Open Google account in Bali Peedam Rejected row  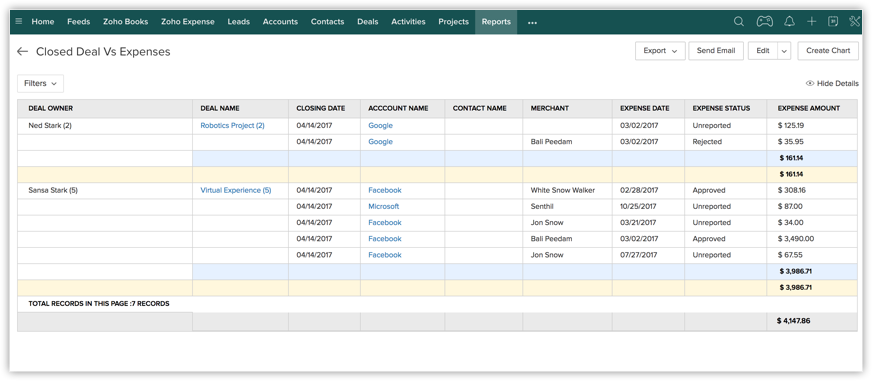380,142
